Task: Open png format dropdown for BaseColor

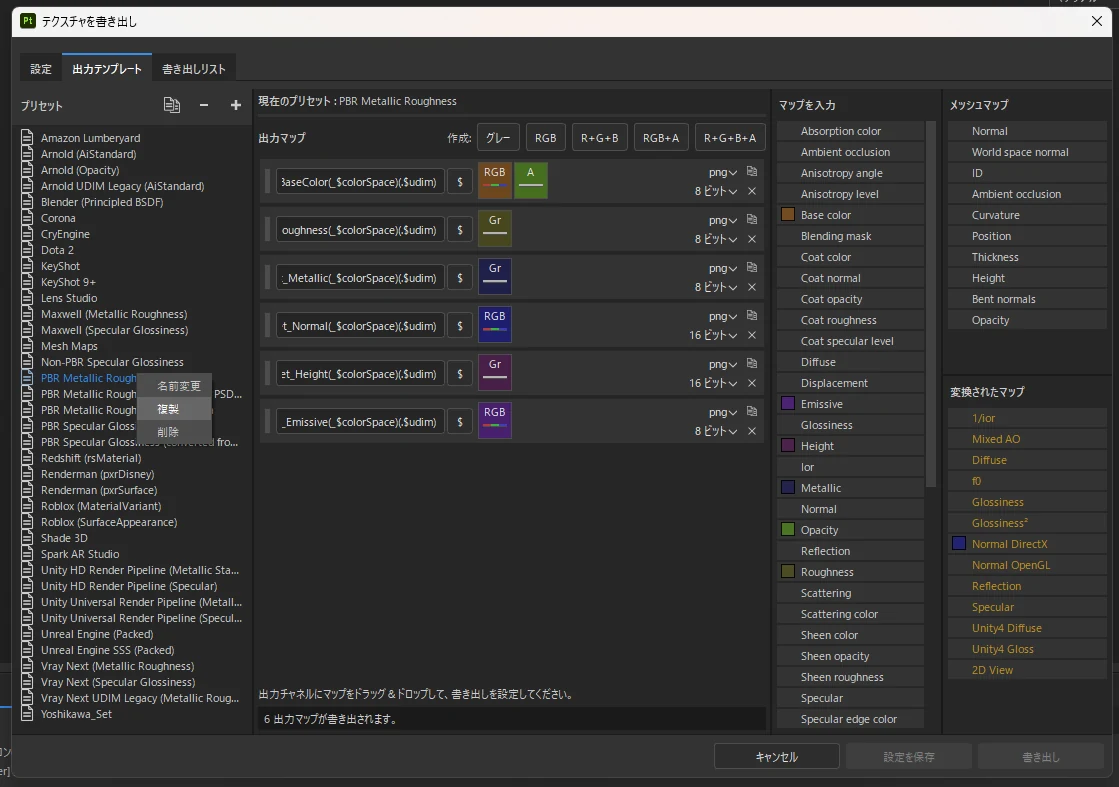Action: tap(722, 172)
